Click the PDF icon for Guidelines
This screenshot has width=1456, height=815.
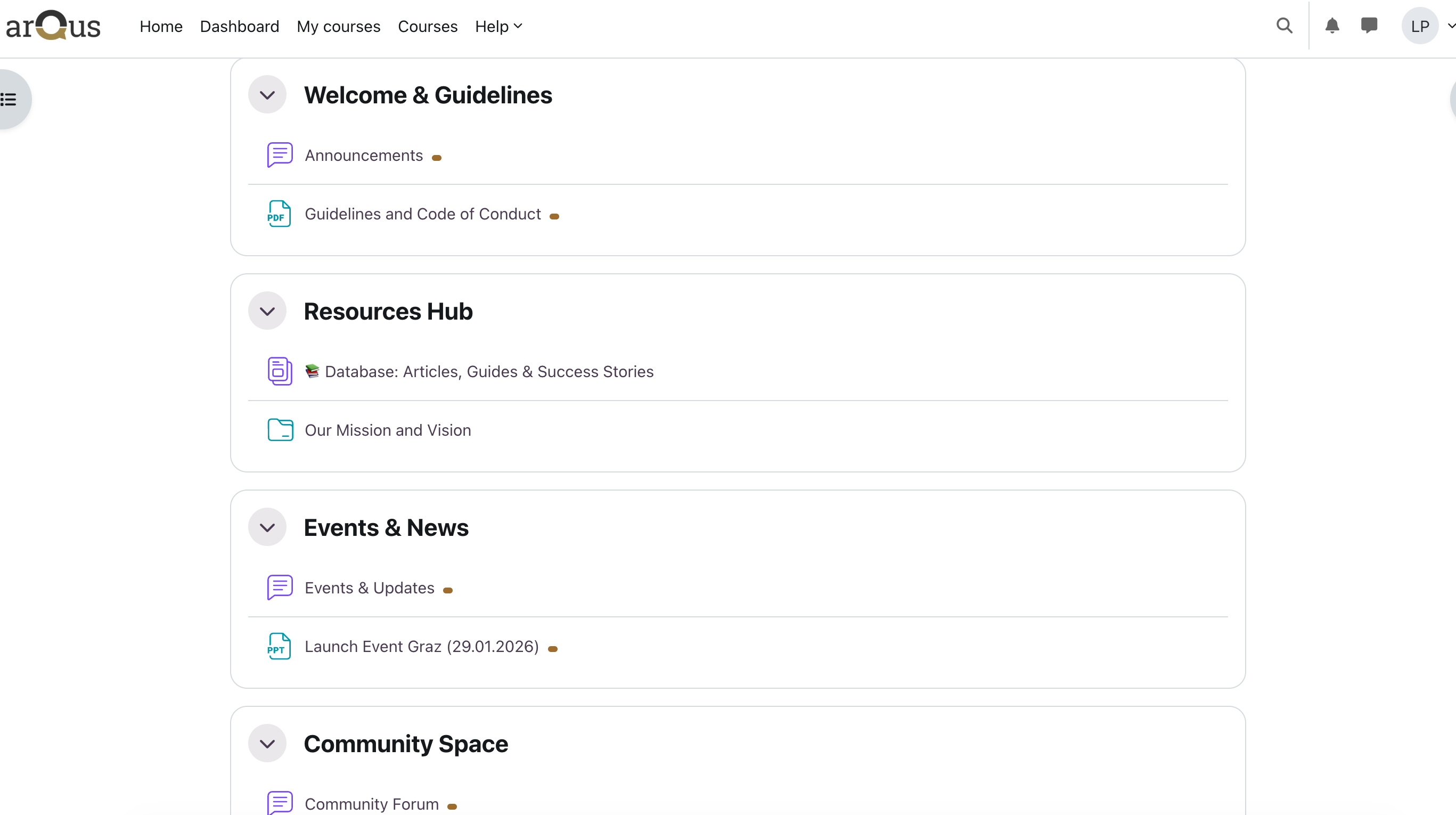pos(279,214)
